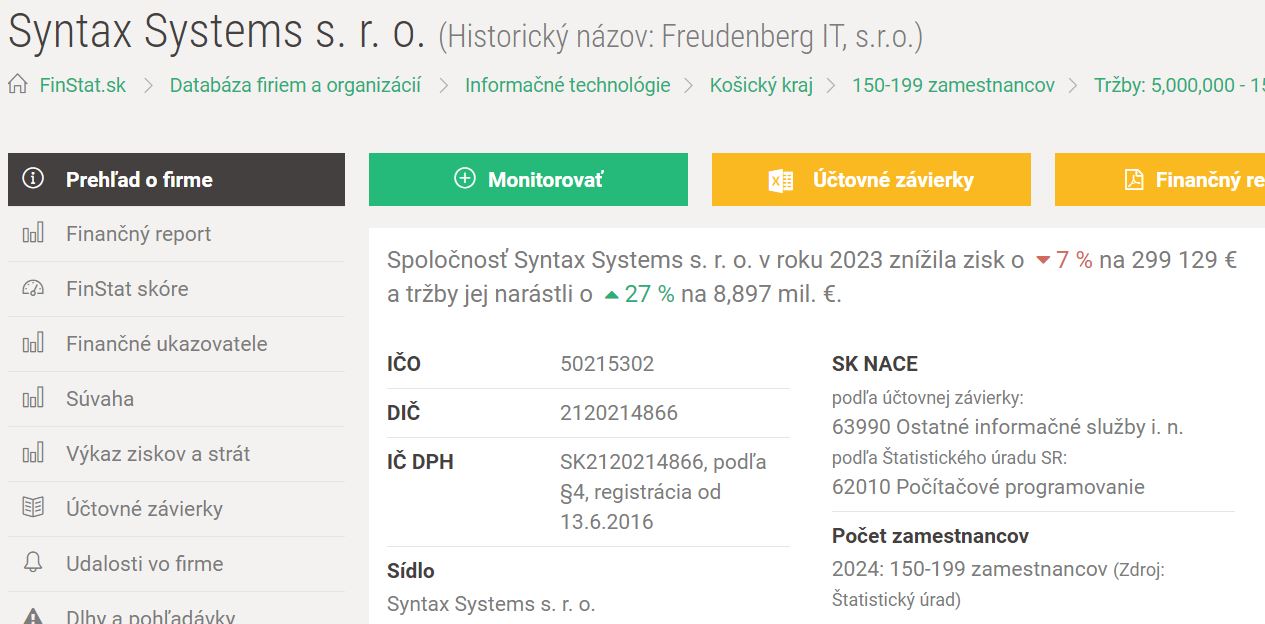Click the PDF icon on the Finančný report button
This screenshot has width=1265, height=624.
coord(1133,180)
